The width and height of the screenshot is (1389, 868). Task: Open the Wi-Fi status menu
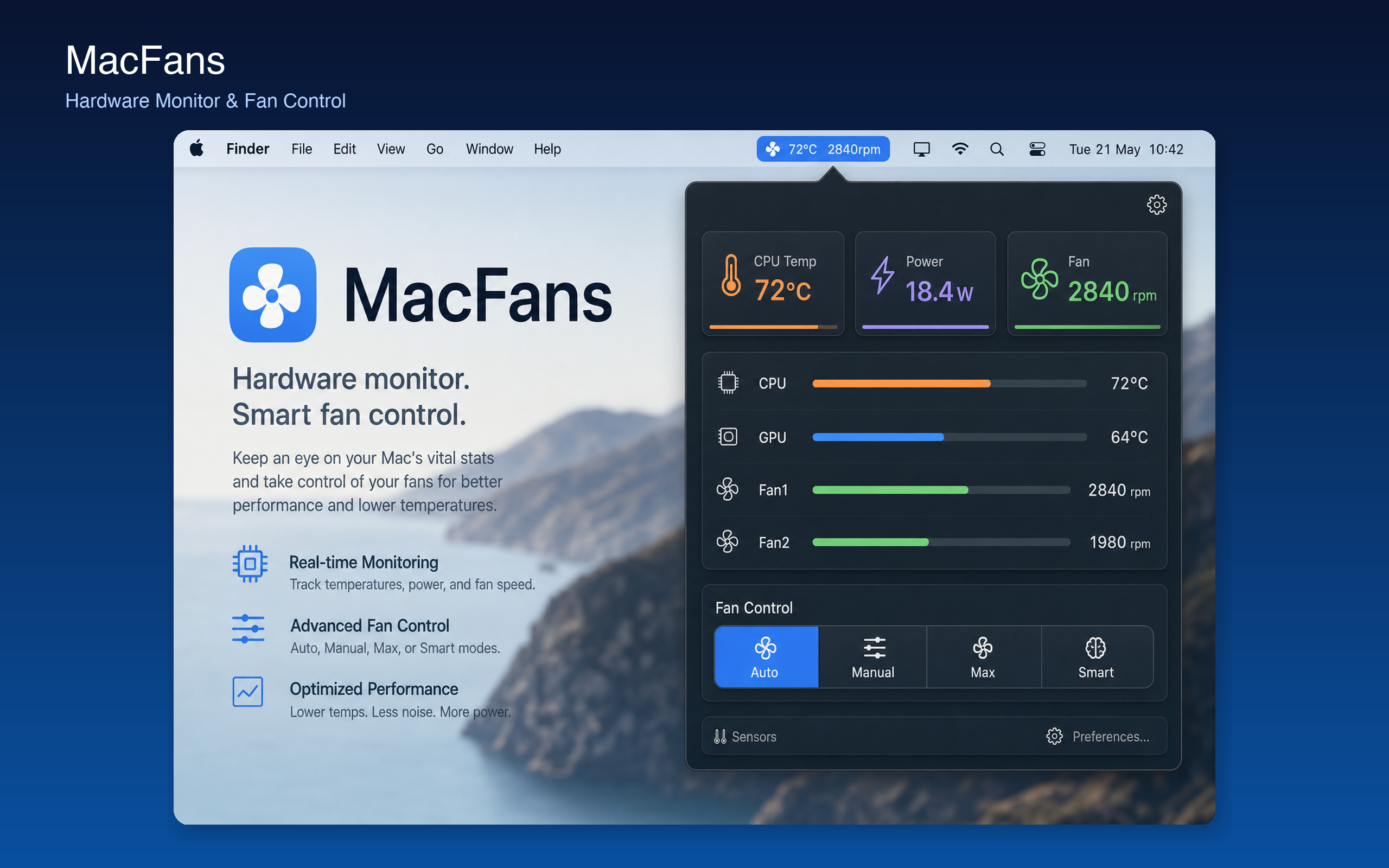pyautogui.click(x=960, y=149)
